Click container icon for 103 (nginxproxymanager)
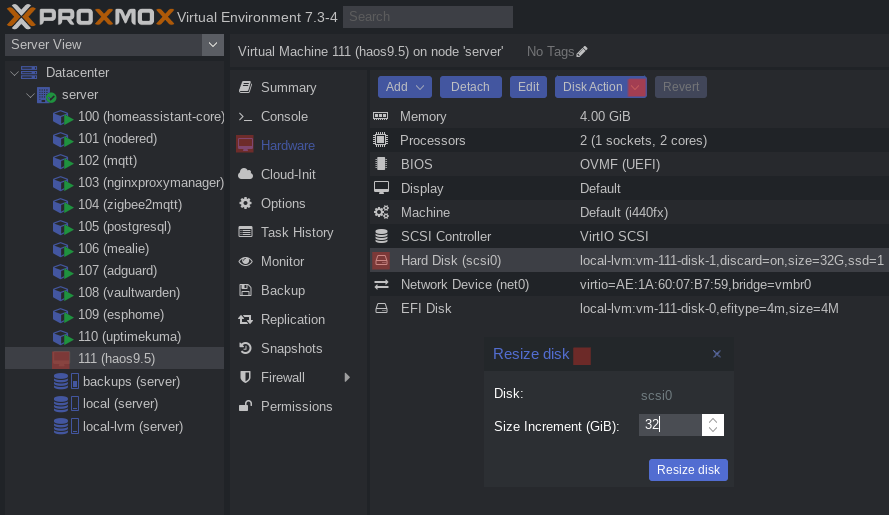Viewport: 889px width, 515px height. 62,184
